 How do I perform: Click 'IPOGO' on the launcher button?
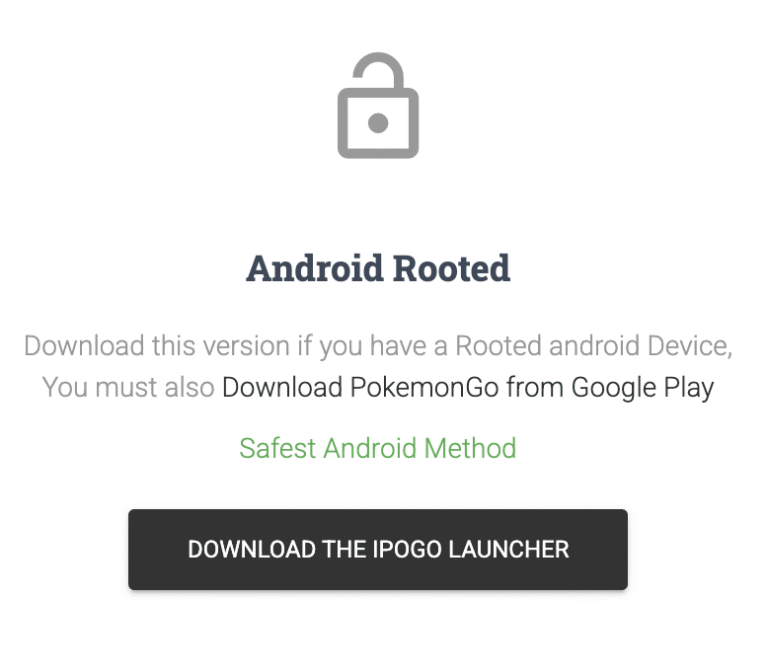click(x=407, y=550)
